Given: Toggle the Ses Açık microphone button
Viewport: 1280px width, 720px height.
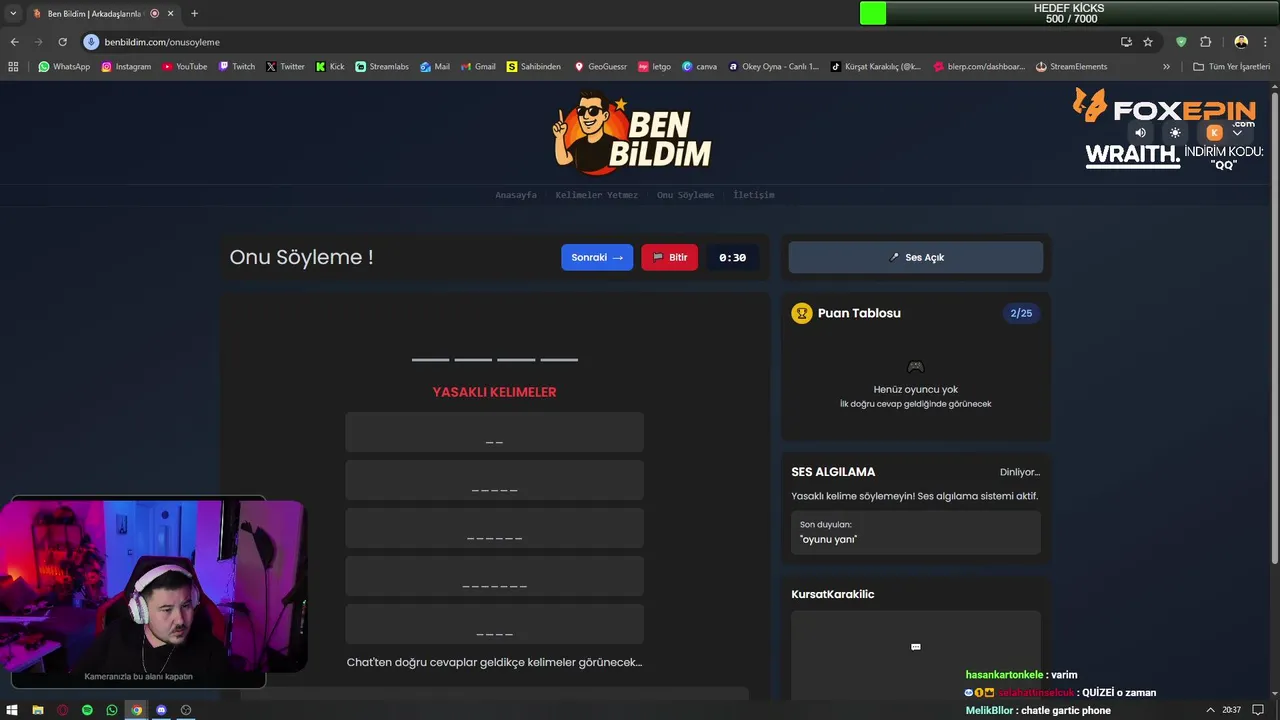Looking at the screenshot, I should (x=916, y=257).
